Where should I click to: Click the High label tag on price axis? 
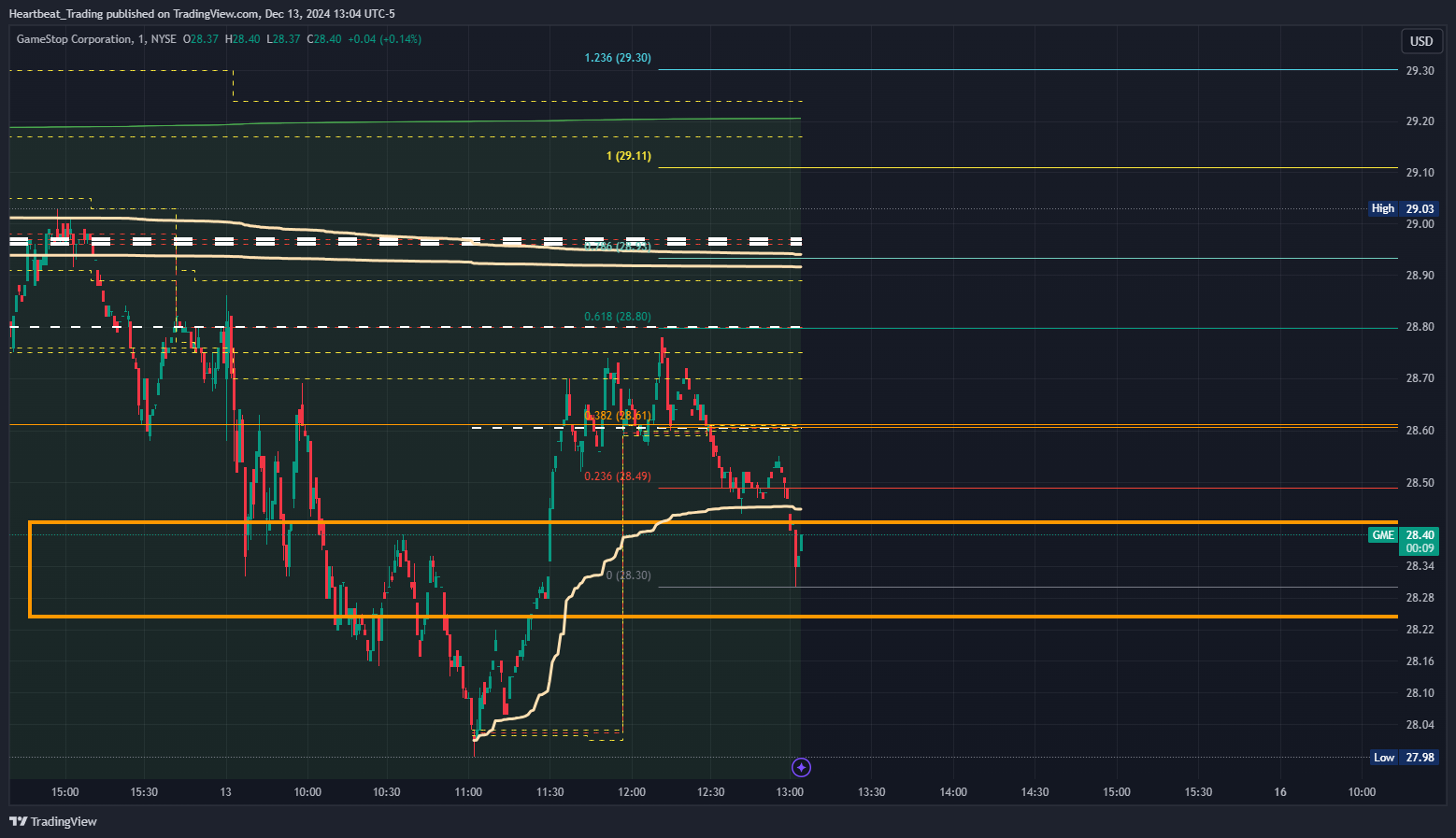(1383, 208)
